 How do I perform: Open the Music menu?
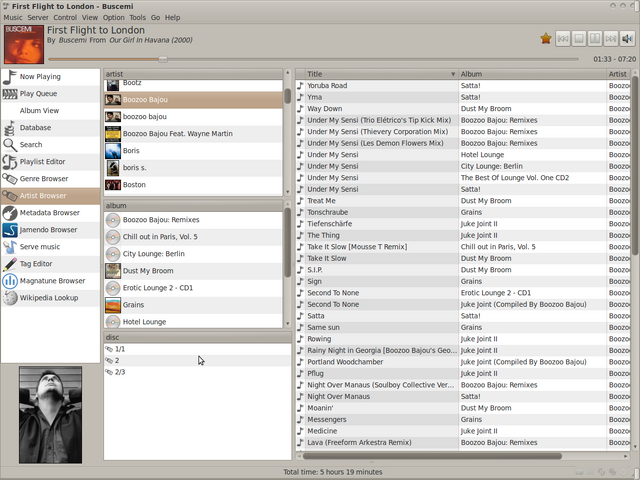(13, 18)
